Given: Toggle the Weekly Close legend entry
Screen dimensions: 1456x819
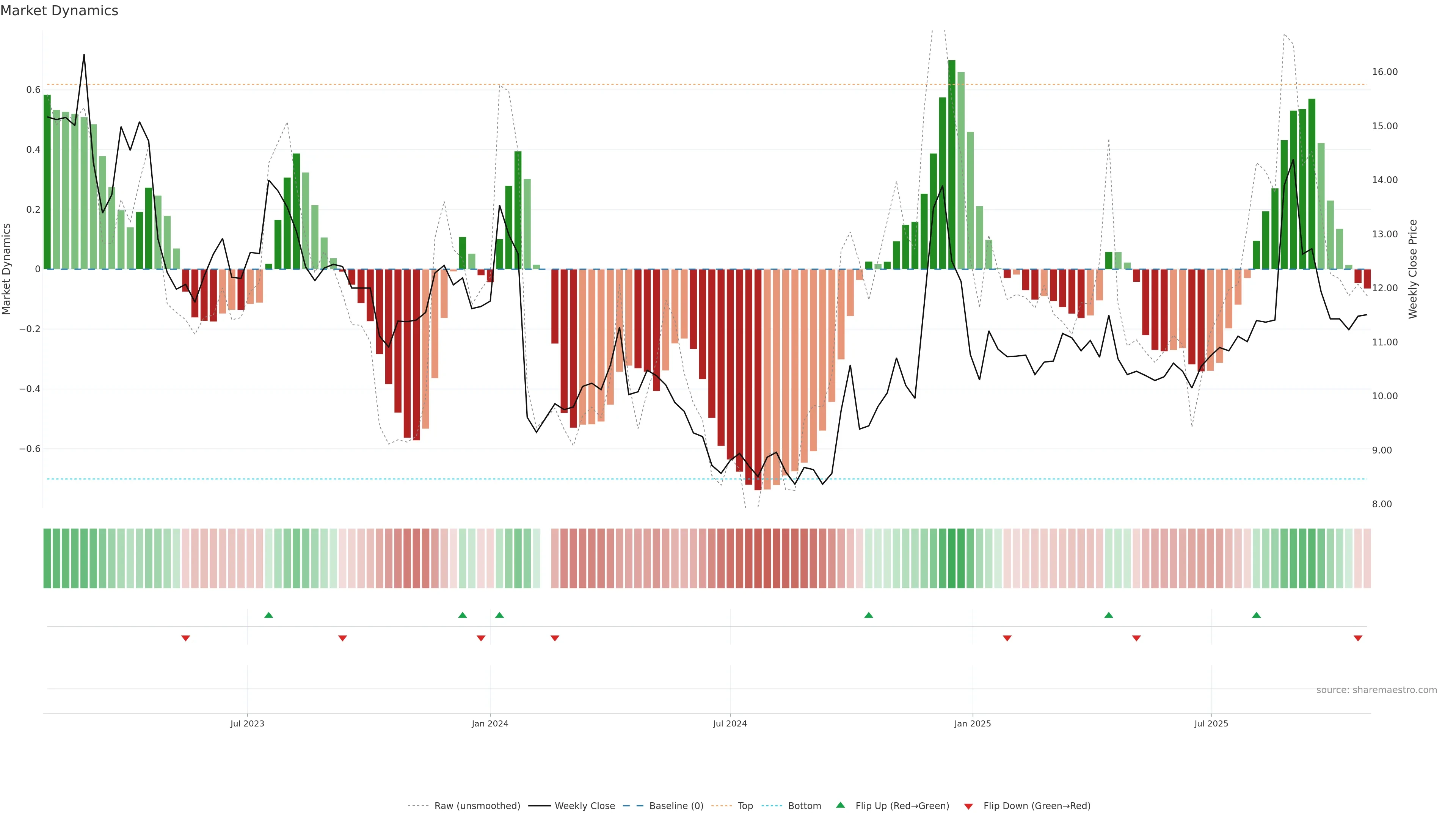Looking at the screenshot, I should click(584, 806).
